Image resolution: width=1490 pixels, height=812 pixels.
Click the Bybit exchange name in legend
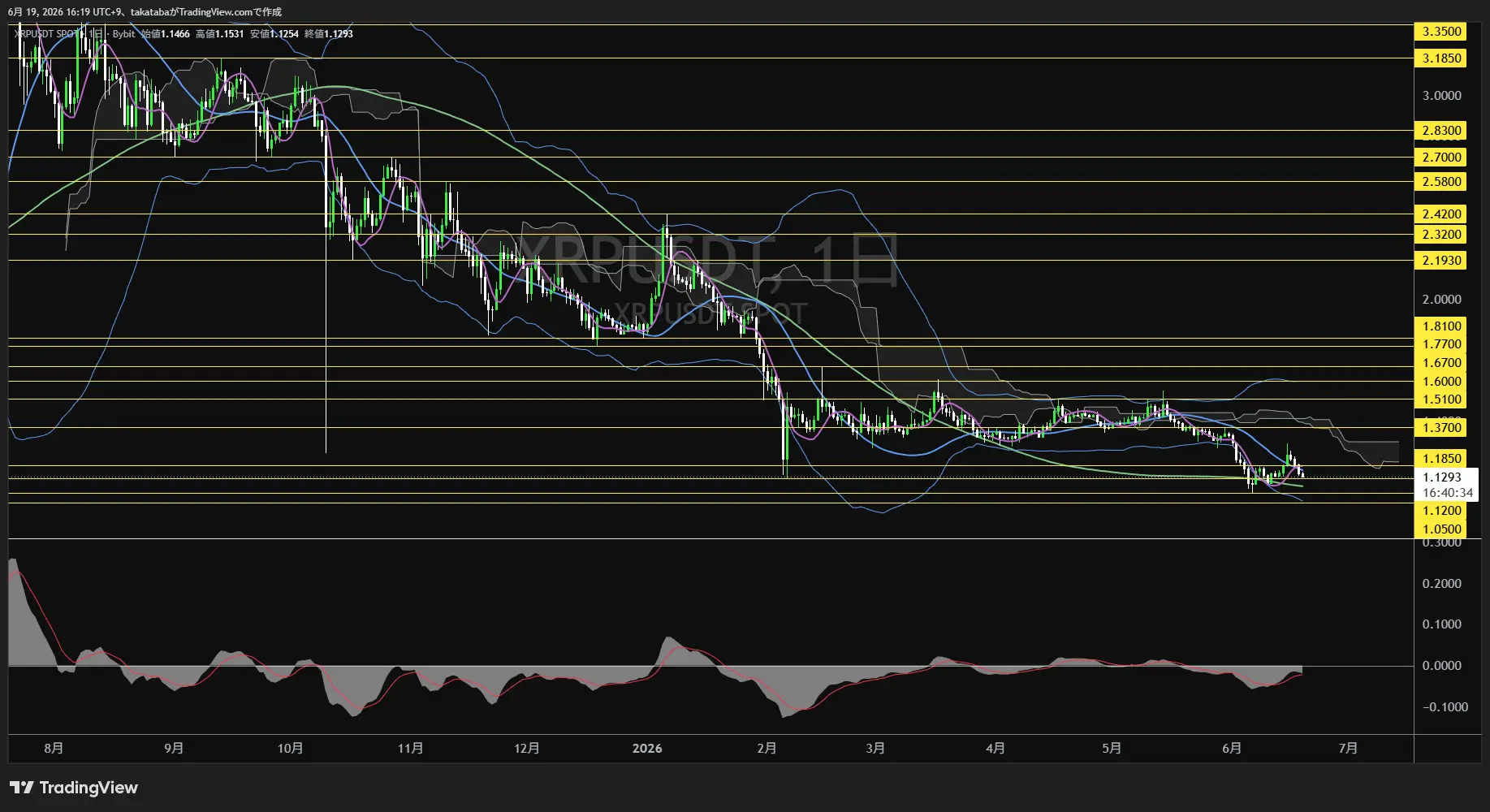point(124,34)
